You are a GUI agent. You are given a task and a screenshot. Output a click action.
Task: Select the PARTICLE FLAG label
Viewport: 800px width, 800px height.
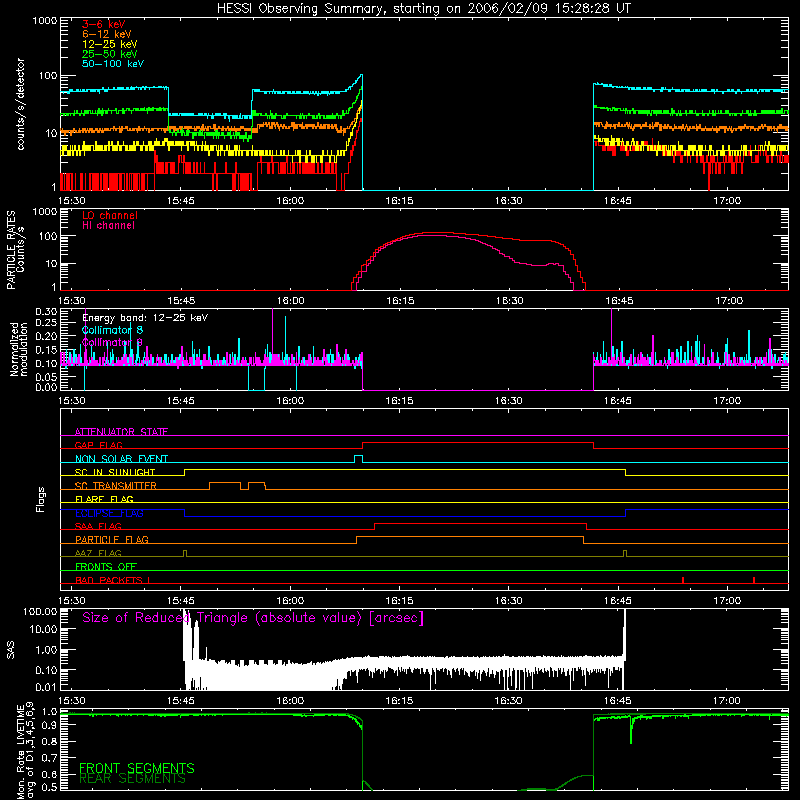click(112, 539)
